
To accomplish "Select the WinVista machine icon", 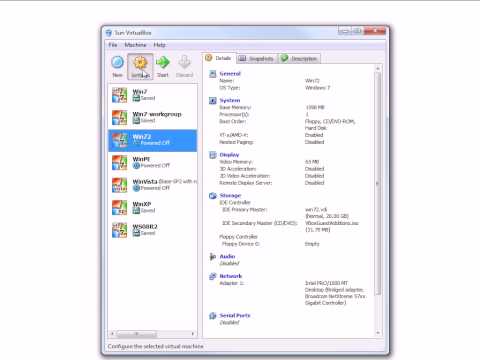I will tap(119, 185).
